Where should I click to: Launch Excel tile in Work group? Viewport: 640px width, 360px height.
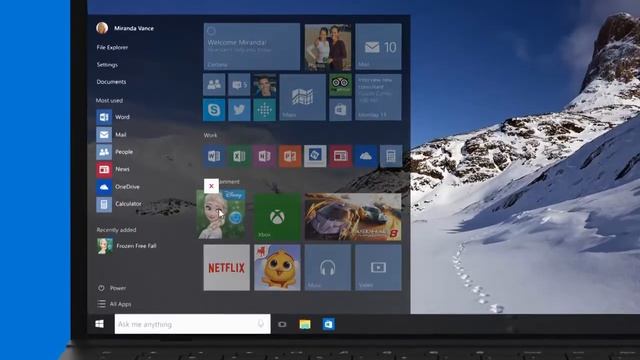239,156
